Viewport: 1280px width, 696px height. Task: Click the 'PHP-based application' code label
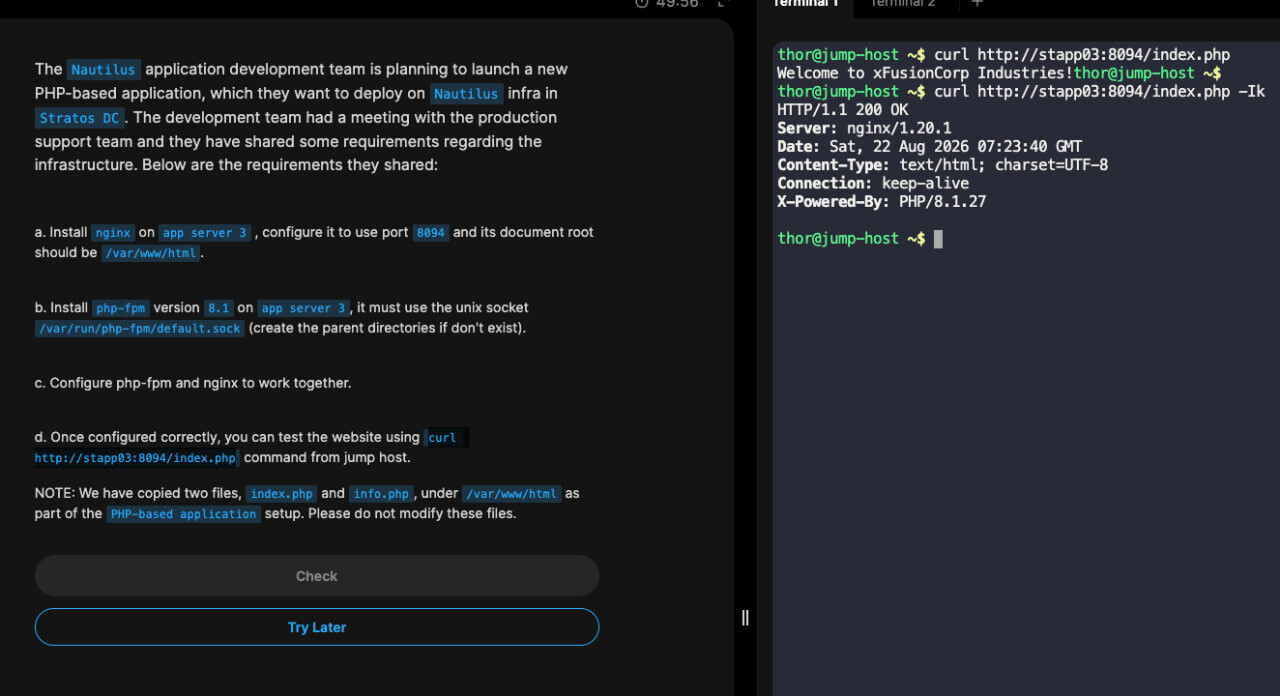coord(183,514)
